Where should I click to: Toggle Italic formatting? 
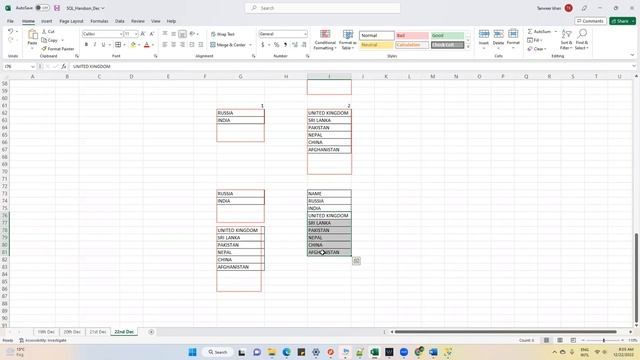point(95,44)
